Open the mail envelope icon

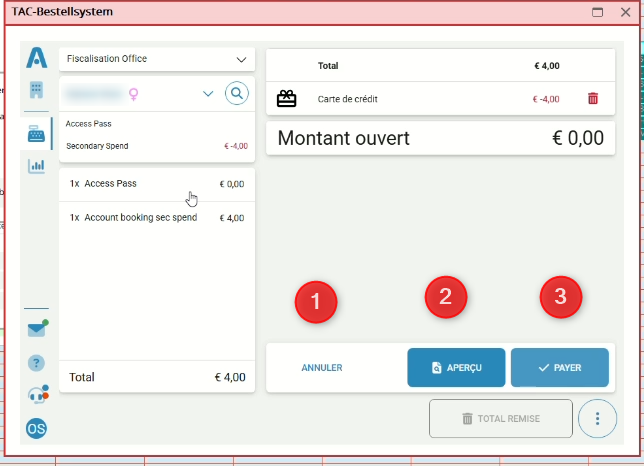[37, 328]
